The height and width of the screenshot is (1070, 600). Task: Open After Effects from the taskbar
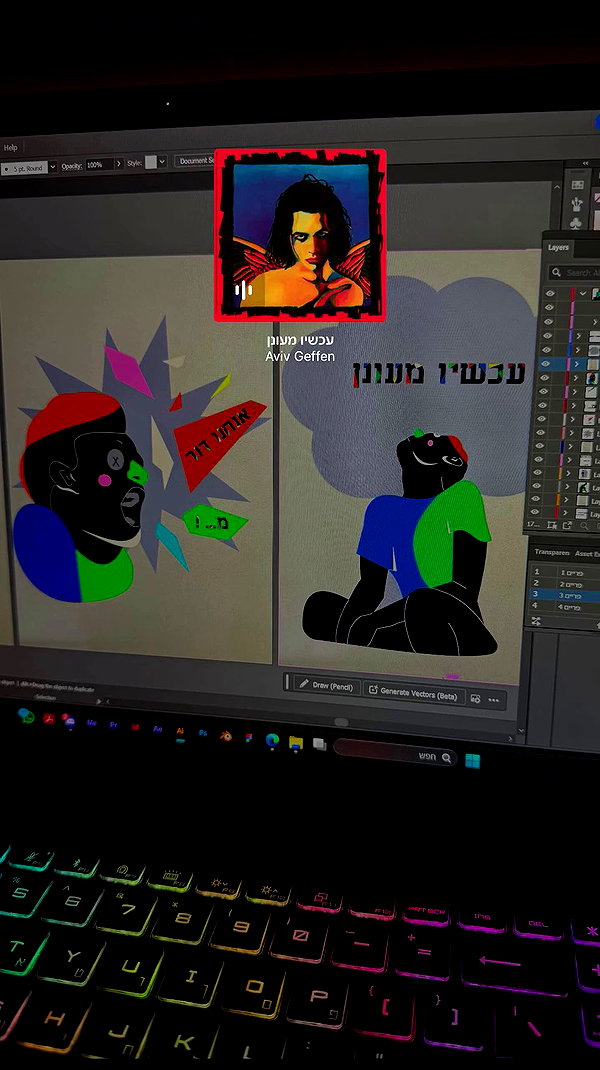pos(158,729)
